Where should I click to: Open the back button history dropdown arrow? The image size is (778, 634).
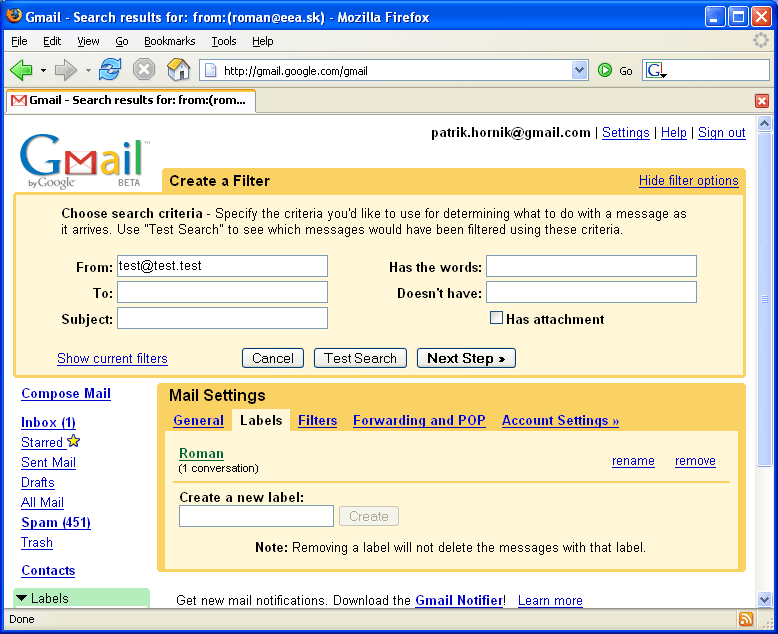[x=43, y=71]
